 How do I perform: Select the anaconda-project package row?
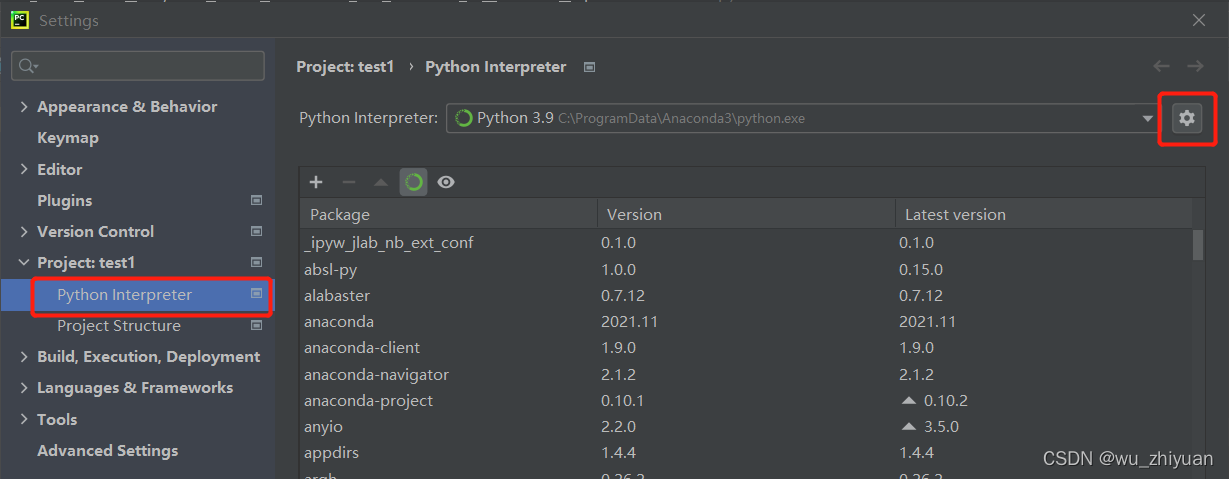pos(746,400)
